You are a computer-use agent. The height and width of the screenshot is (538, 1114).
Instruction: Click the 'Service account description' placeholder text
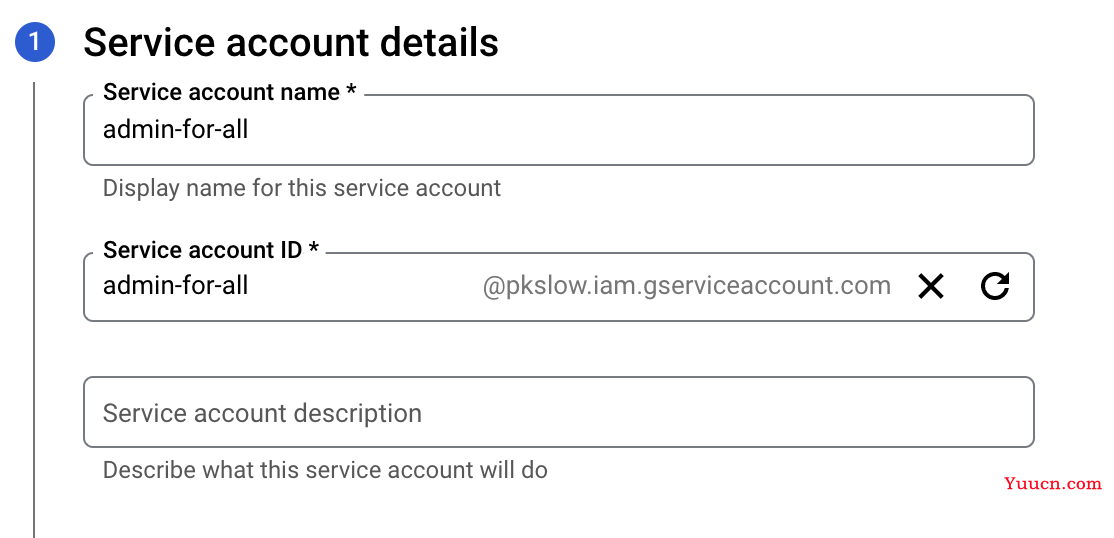[262, 413]
